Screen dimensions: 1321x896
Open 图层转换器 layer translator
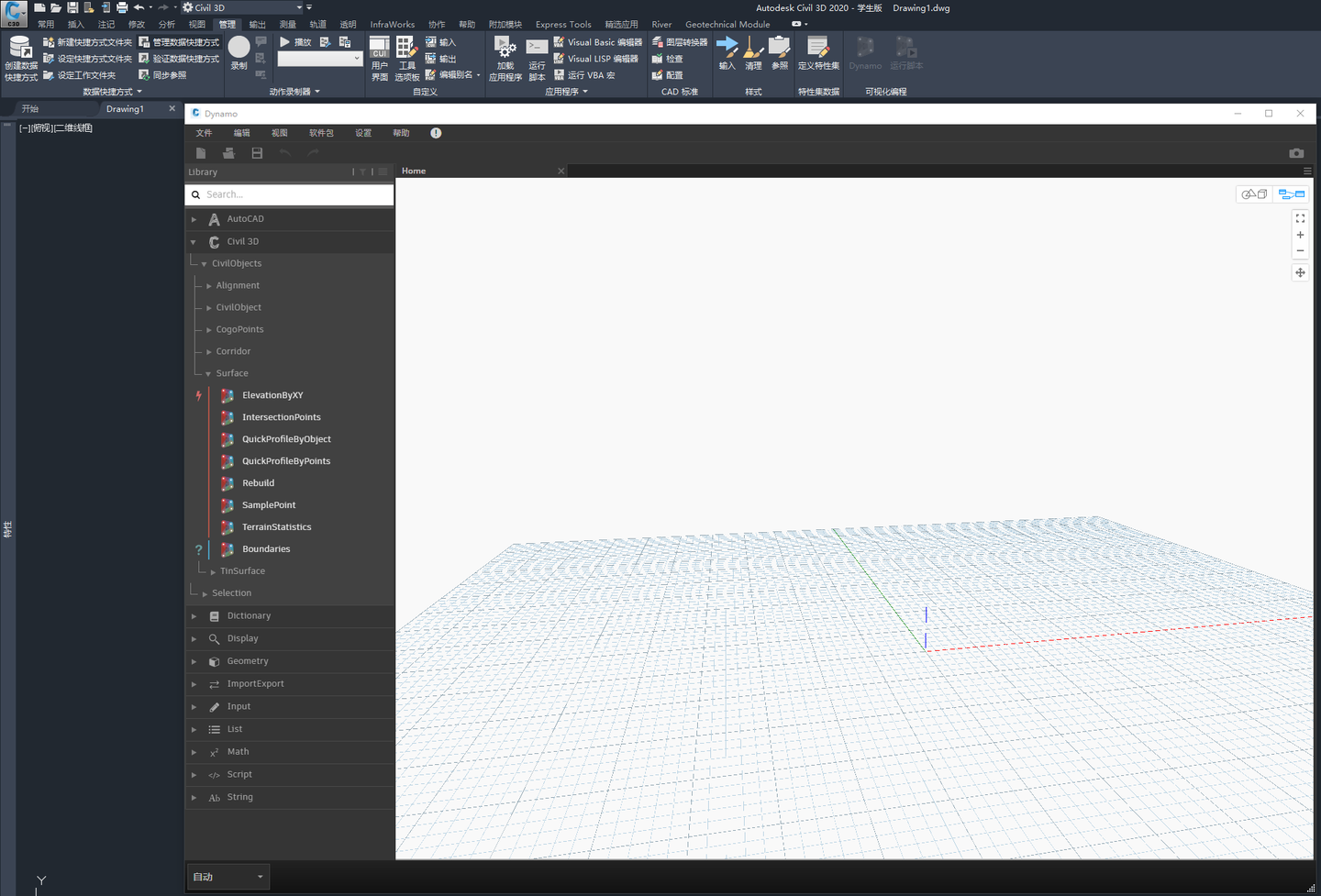coord(680,42)
